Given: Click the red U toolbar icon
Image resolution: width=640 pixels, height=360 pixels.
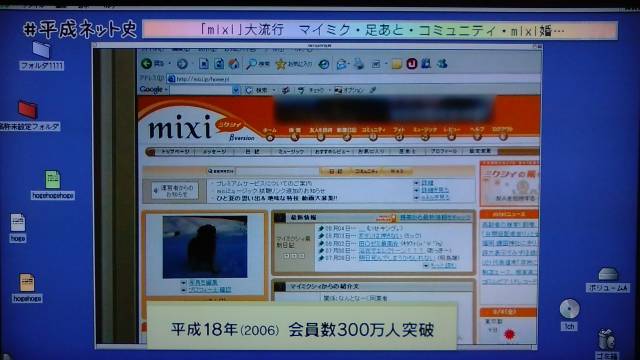Looking at the screenshot, I should tap(411, 64).
